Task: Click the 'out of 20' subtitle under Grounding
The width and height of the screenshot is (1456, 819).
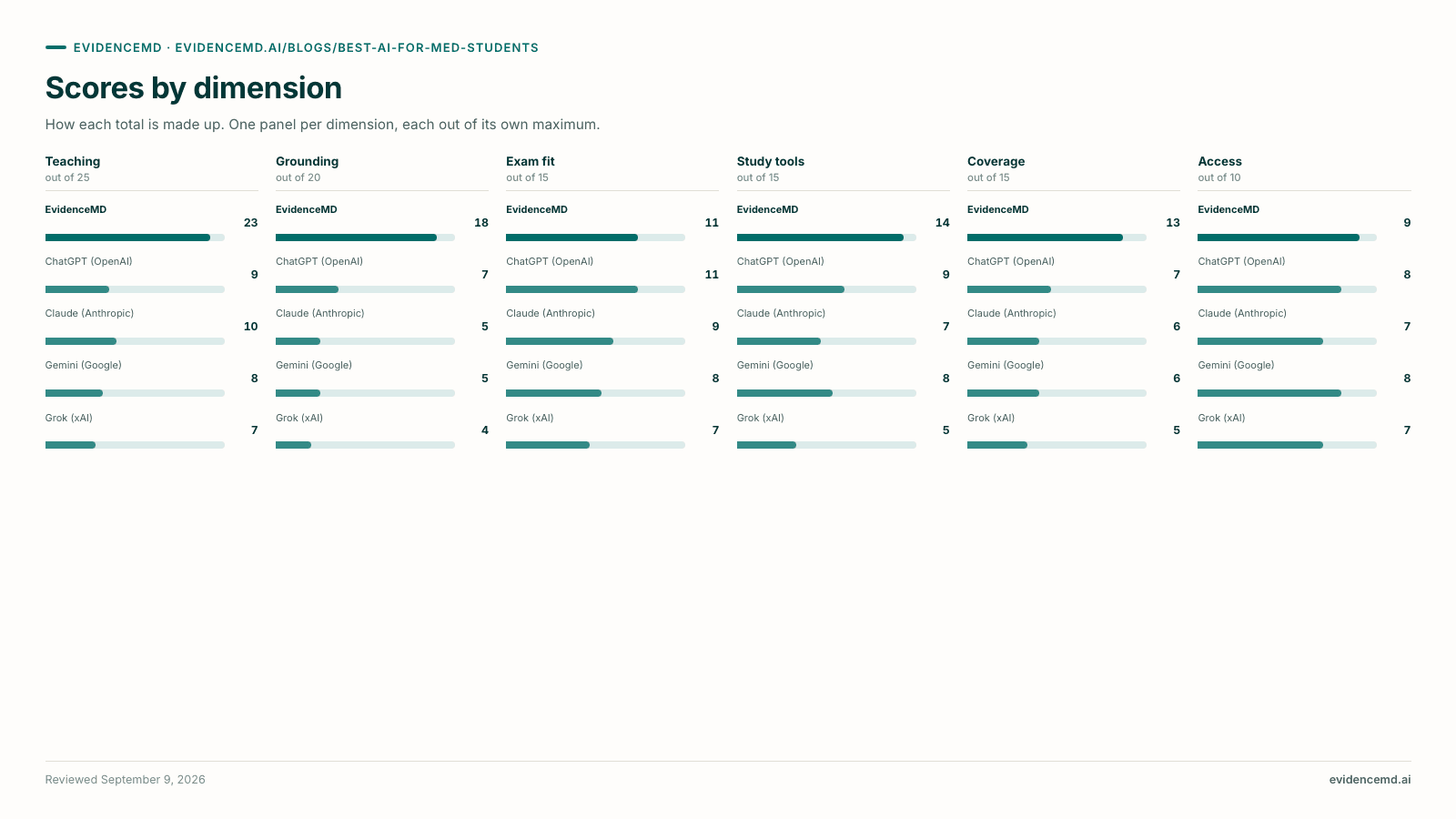Action: pos(298,177)
